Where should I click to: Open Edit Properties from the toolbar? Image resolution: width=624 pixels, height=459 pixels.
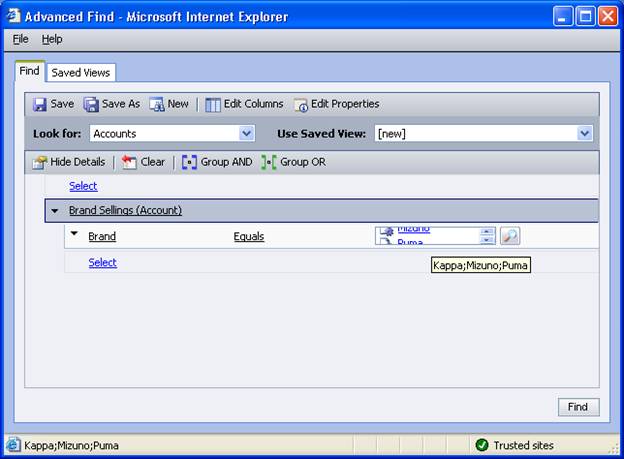[x=300, y=104]
